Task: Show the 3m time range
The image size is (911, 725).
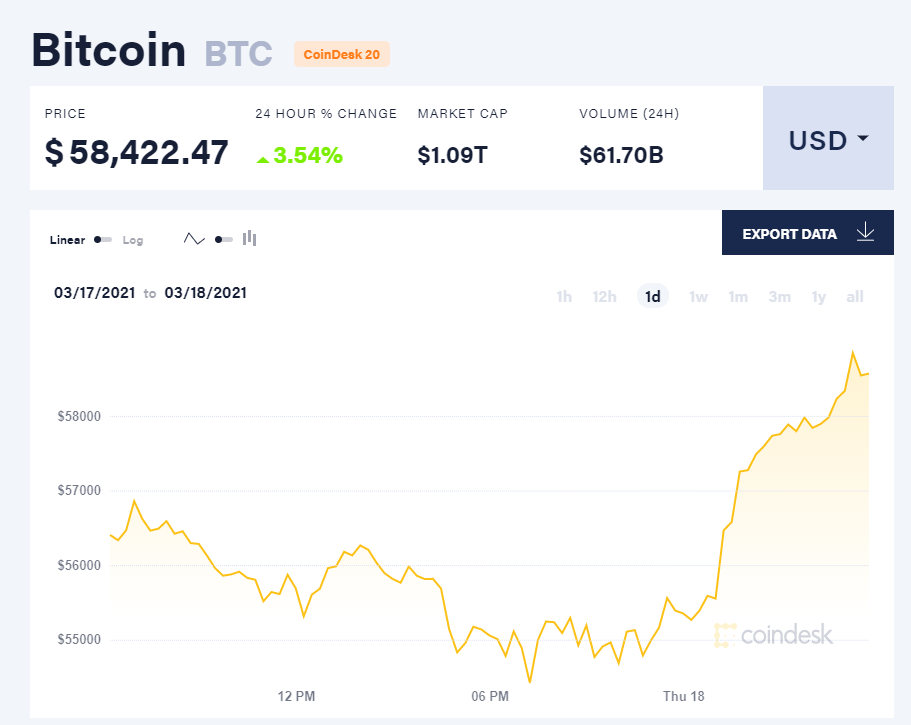Action: pyautogui.click(x=780, y=296)
